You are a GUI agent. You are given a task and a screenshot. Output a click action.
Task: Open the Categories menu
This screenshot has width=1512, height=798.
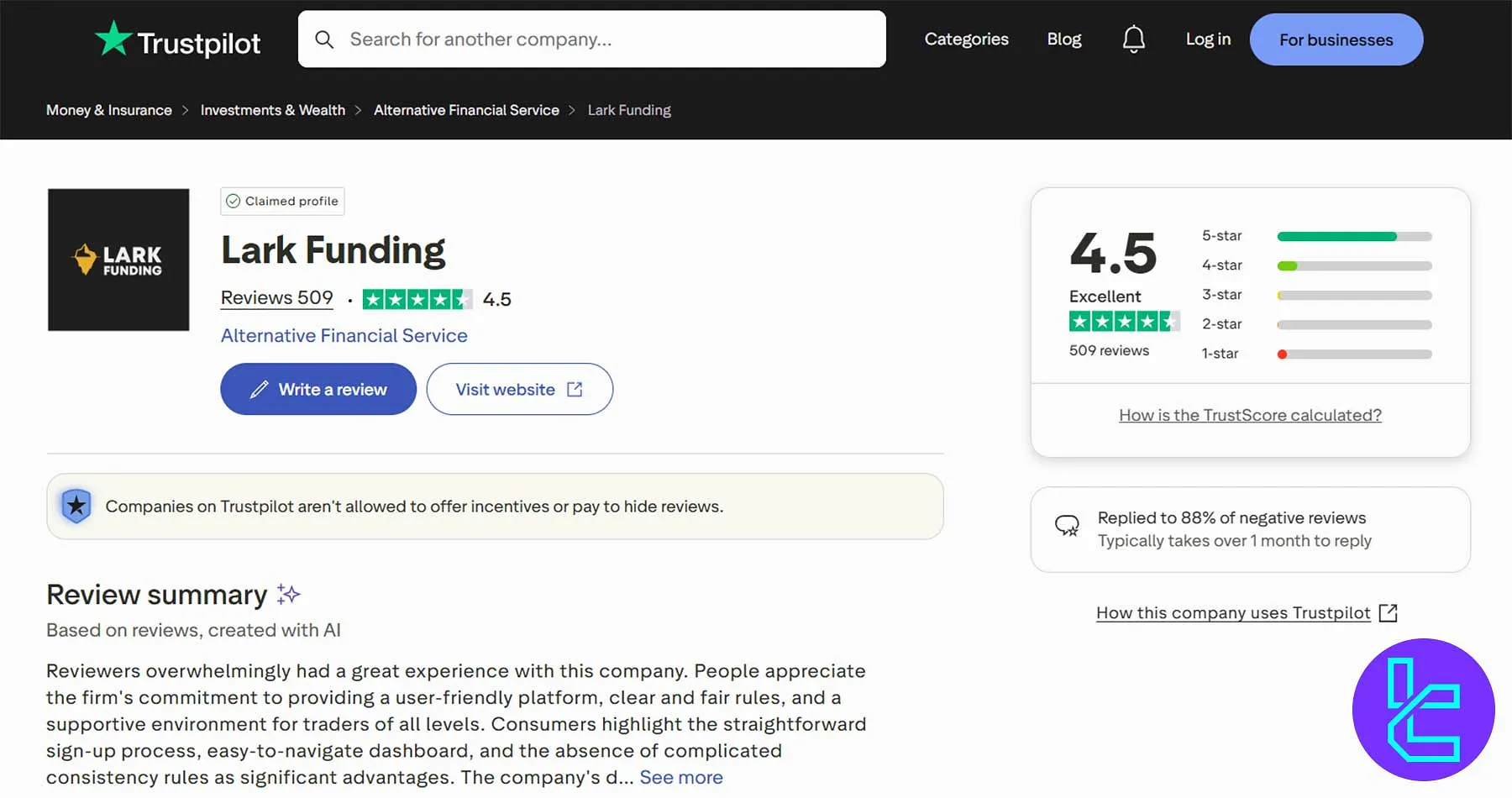click(966, 39)
